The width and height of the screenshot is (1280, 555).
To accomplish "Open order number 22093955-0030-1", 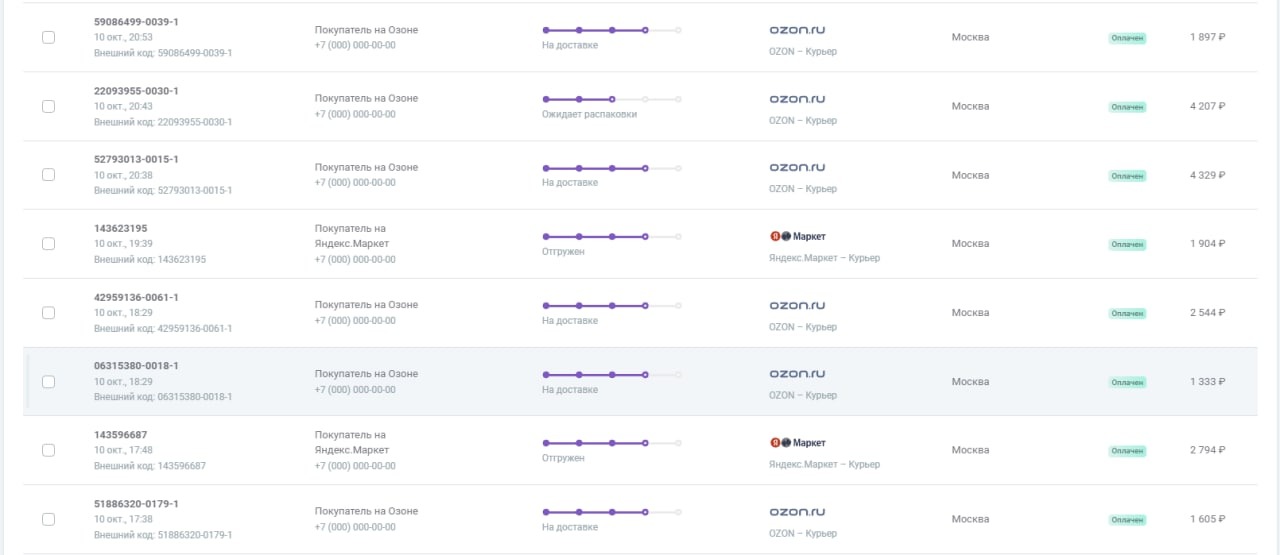I will click(x=136, y=91).
